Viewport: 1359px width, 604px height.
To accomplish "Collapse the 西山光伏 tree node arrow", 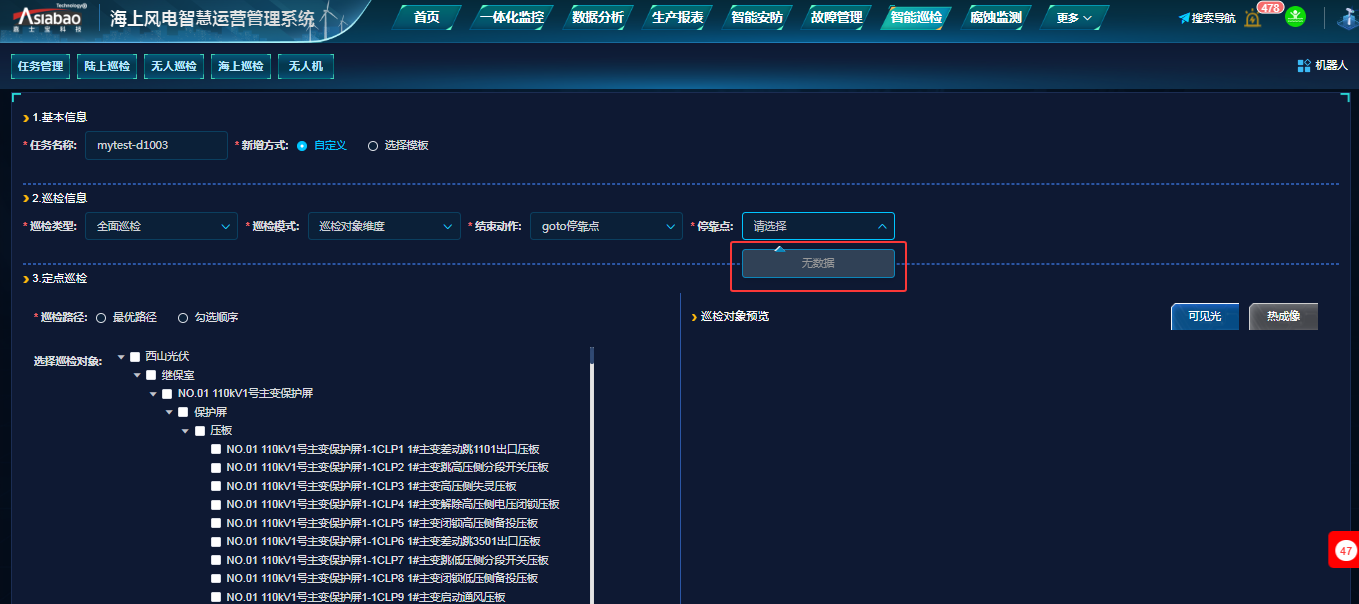I will 121,357.
